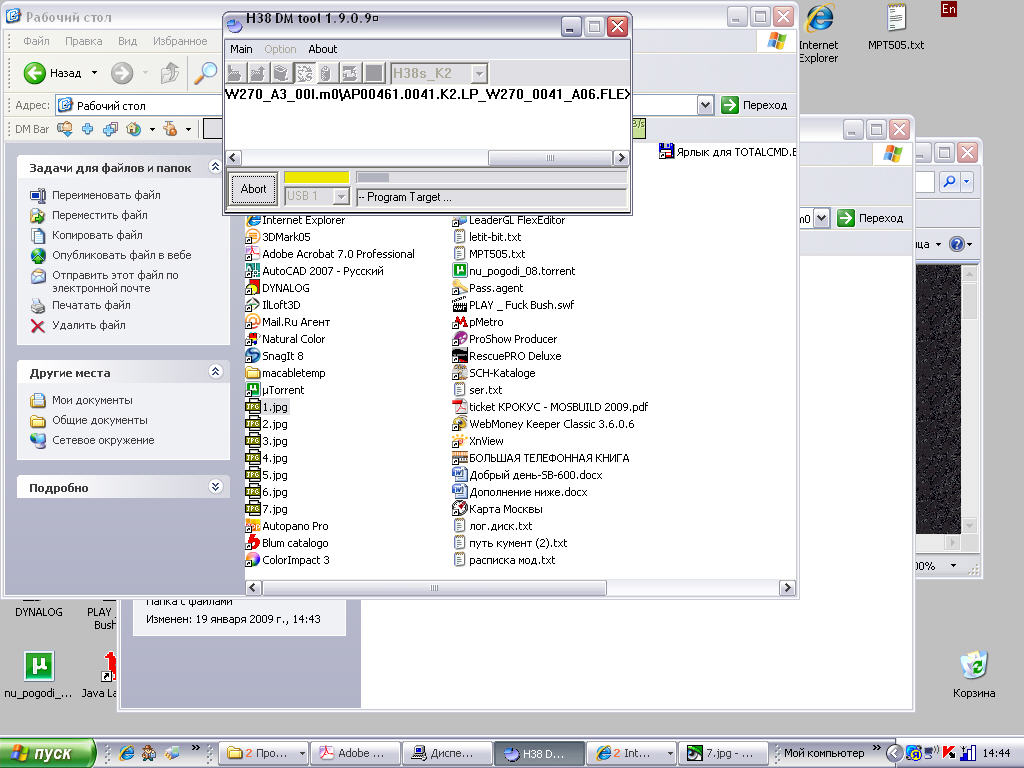Select the Mail.Ru Агент shortcut icon
Image resolution: width=1024 pixels, height=768 pixels.
[252, 322]
